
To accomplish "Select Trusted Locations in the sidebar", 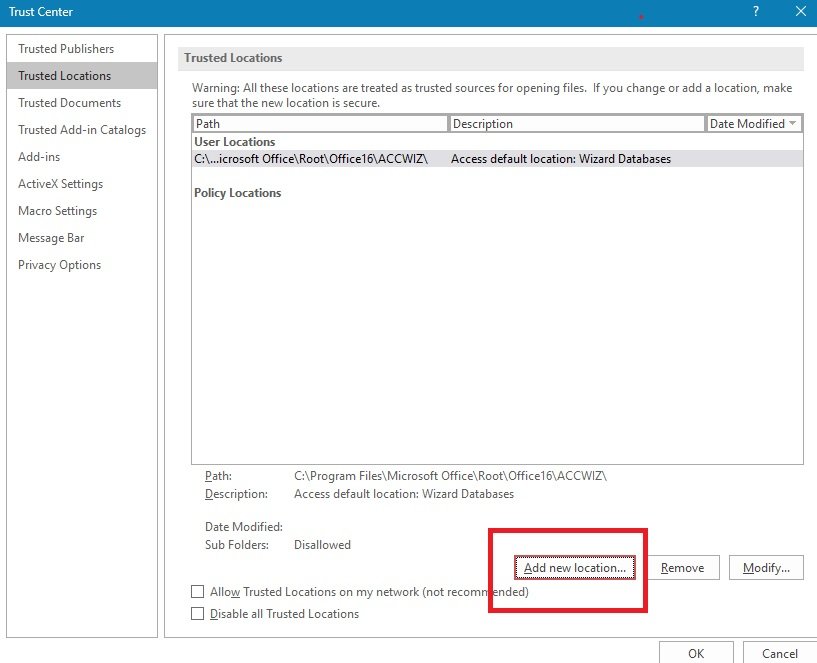I will click(65, 76).
